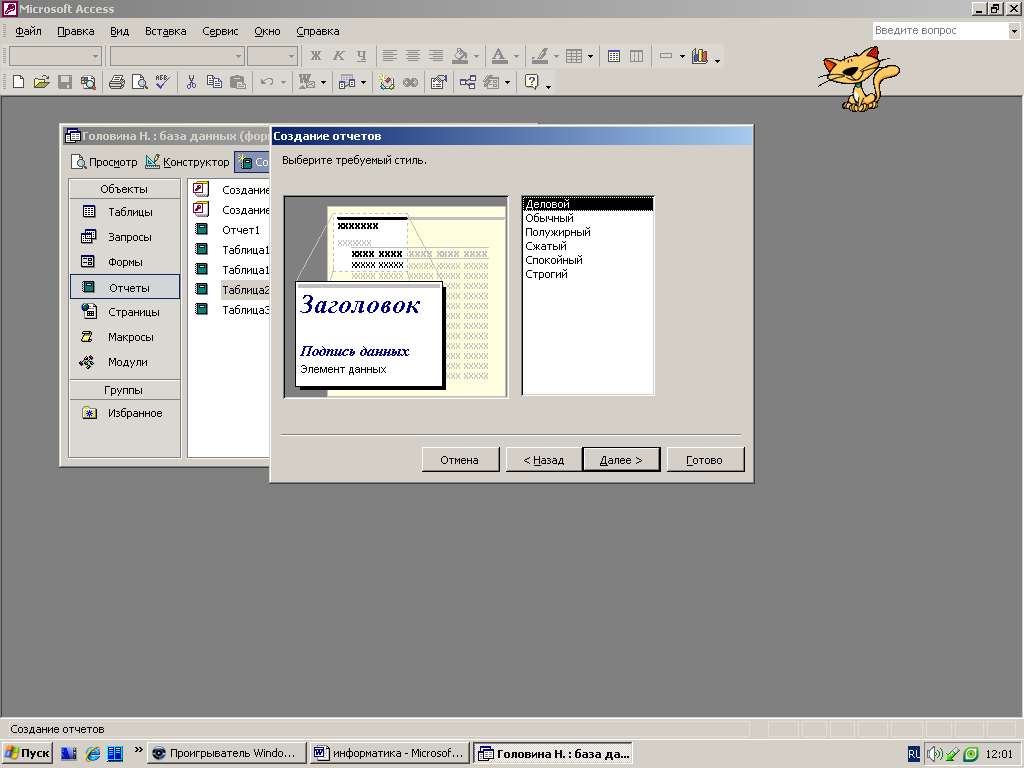
Task: Open Таблицы in the Objects pane
Action: click(x=124, y=212)
